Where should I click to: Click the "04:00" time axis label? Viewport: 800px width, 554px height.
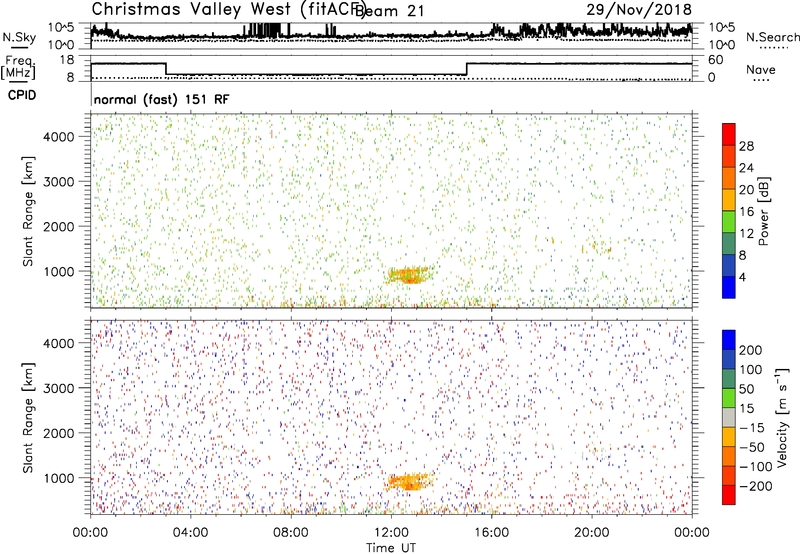(190, 533)
